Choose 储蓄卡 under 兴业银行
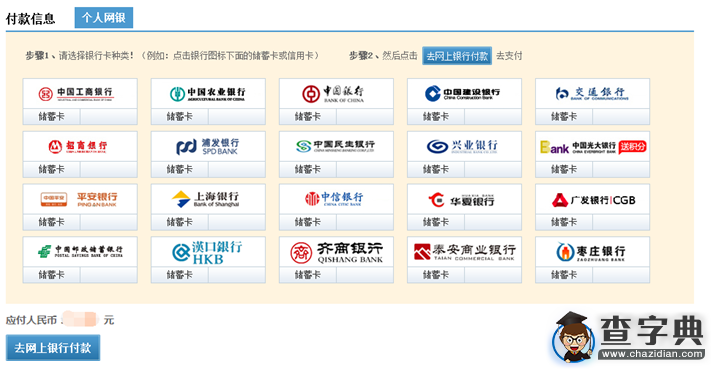Image resolution: width=711 pixels, height=369 pixels. click(x=436, y=169)
